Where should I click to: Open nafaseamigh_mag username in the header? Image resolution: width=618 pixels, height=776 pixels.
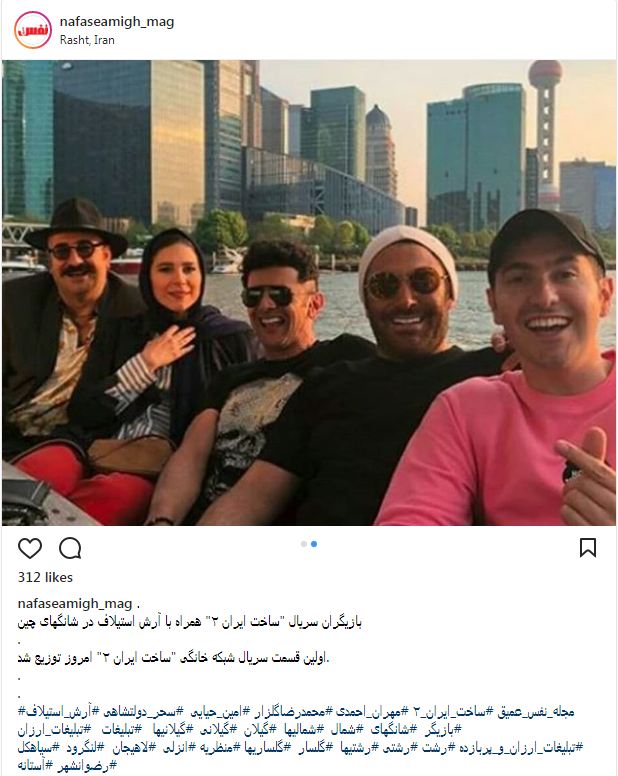coord(117,22)
